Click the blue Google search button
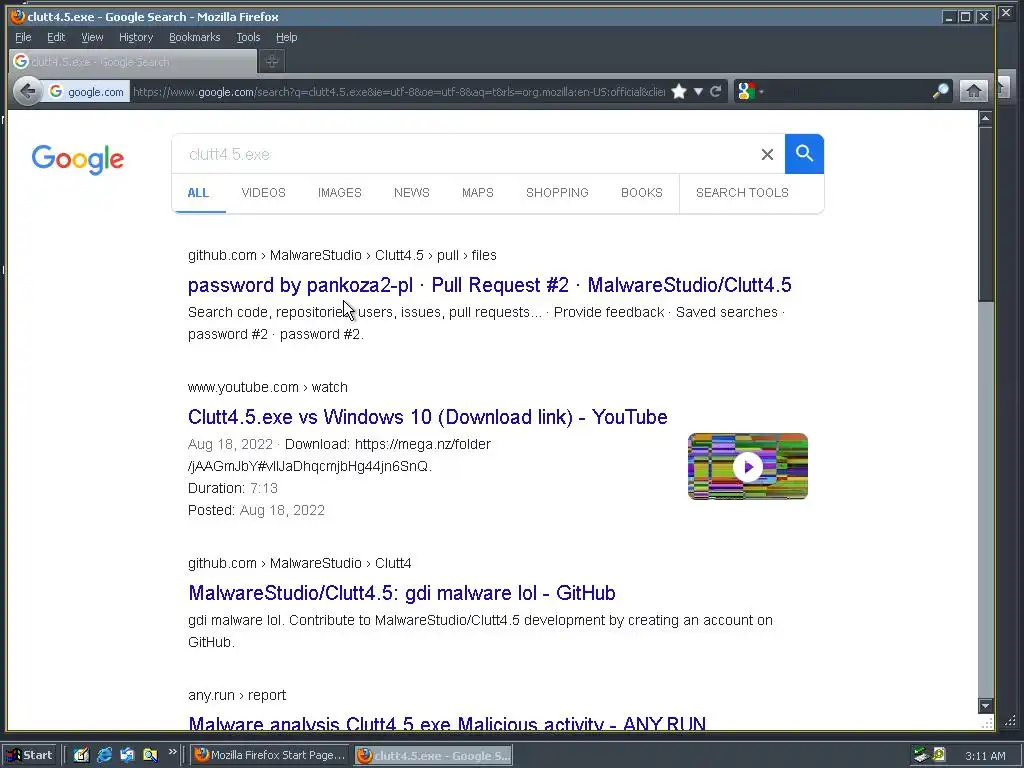The width and height of the screenshot is (1024, 768). click(804, 154)
